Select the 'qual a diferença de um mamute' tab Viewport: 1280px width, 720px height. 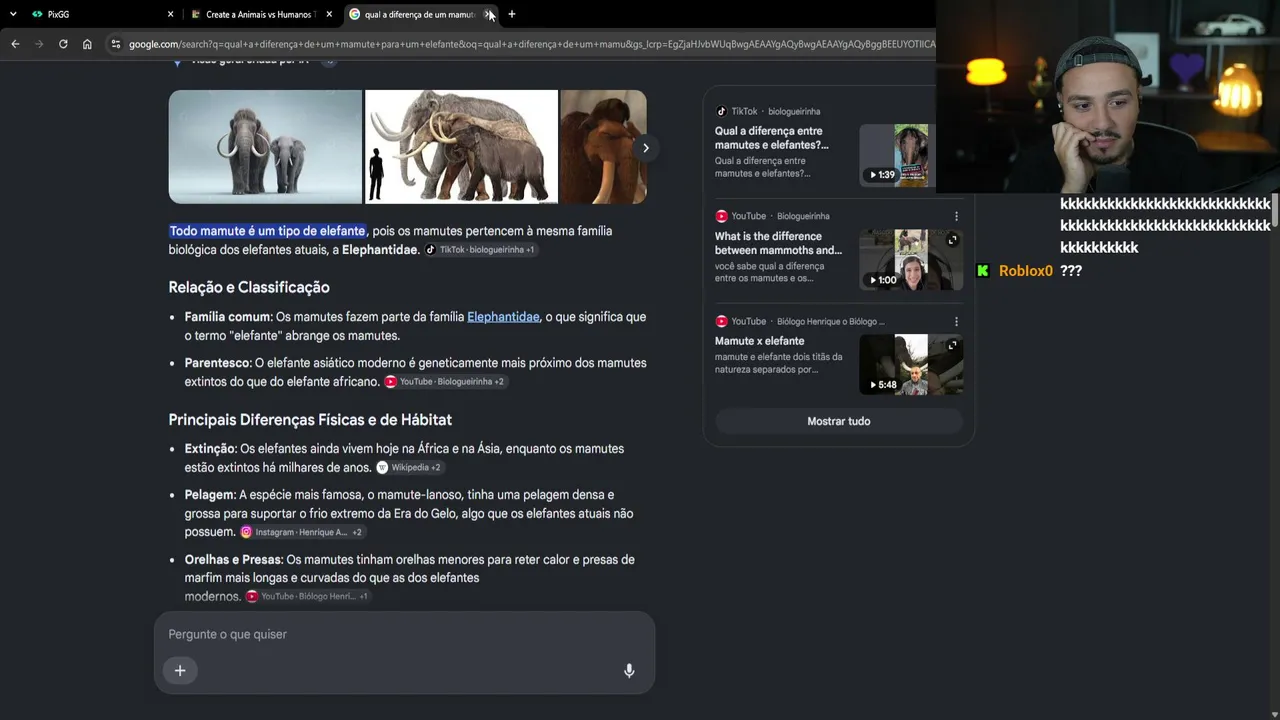point(419,14)
